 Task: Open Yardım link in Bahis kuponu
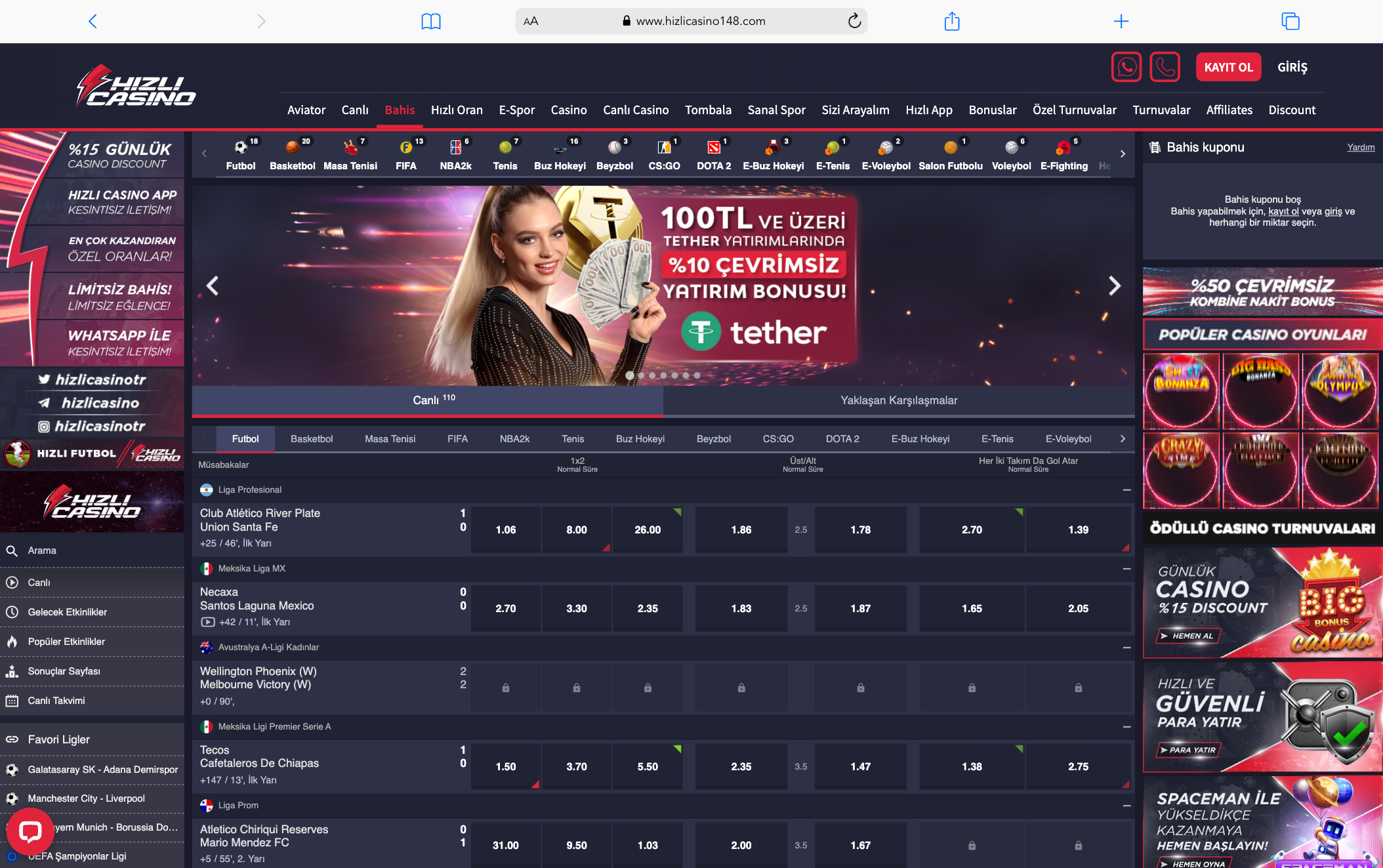tap(1361, 147)
